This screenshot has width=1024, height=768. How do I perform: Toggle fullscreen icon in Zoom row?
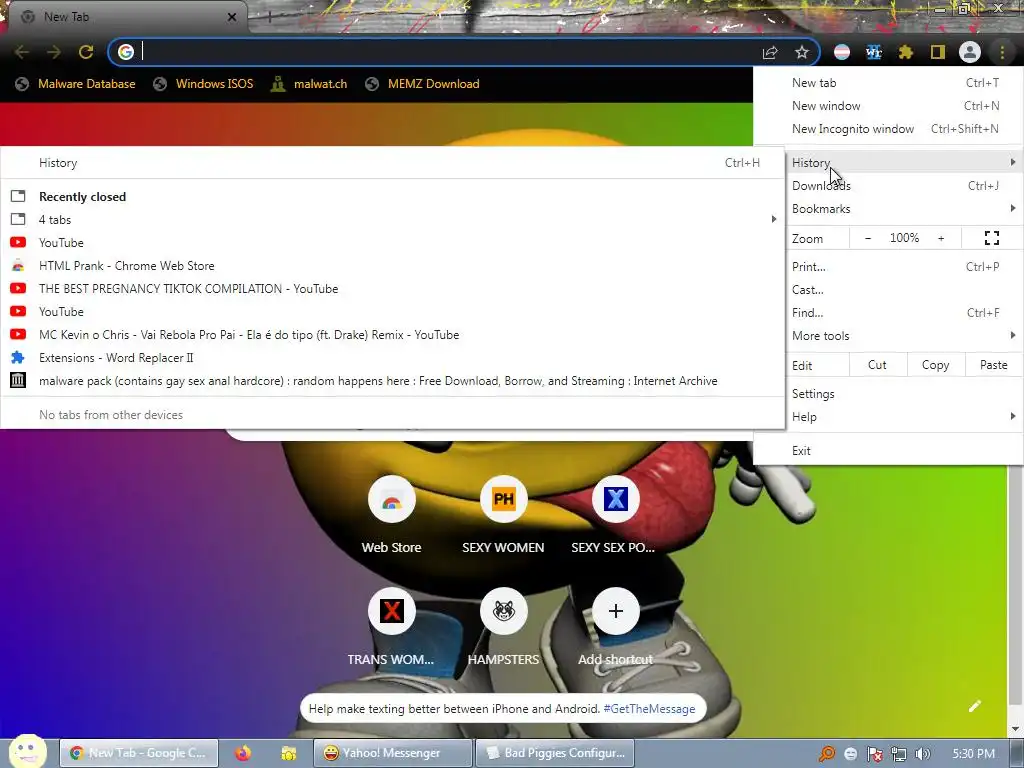[x=991, y=238]
